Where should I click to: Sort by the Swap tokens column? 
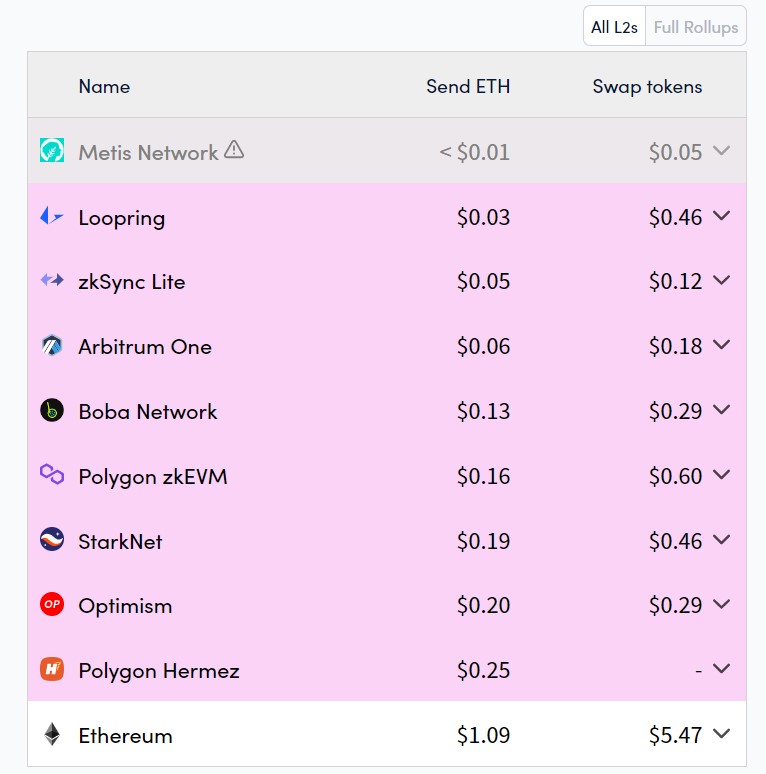point(647,87)
